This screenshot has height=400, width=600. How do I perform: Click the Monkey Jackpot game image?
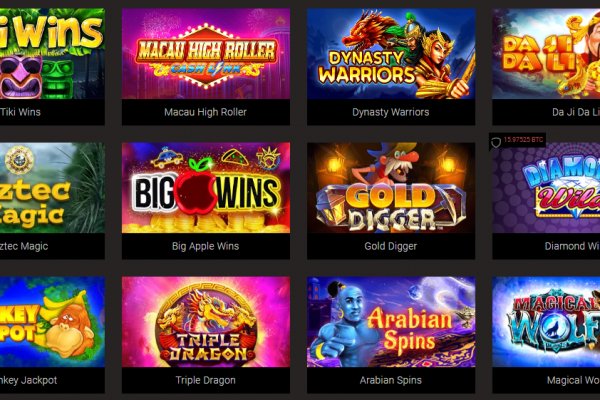point(52,322)
